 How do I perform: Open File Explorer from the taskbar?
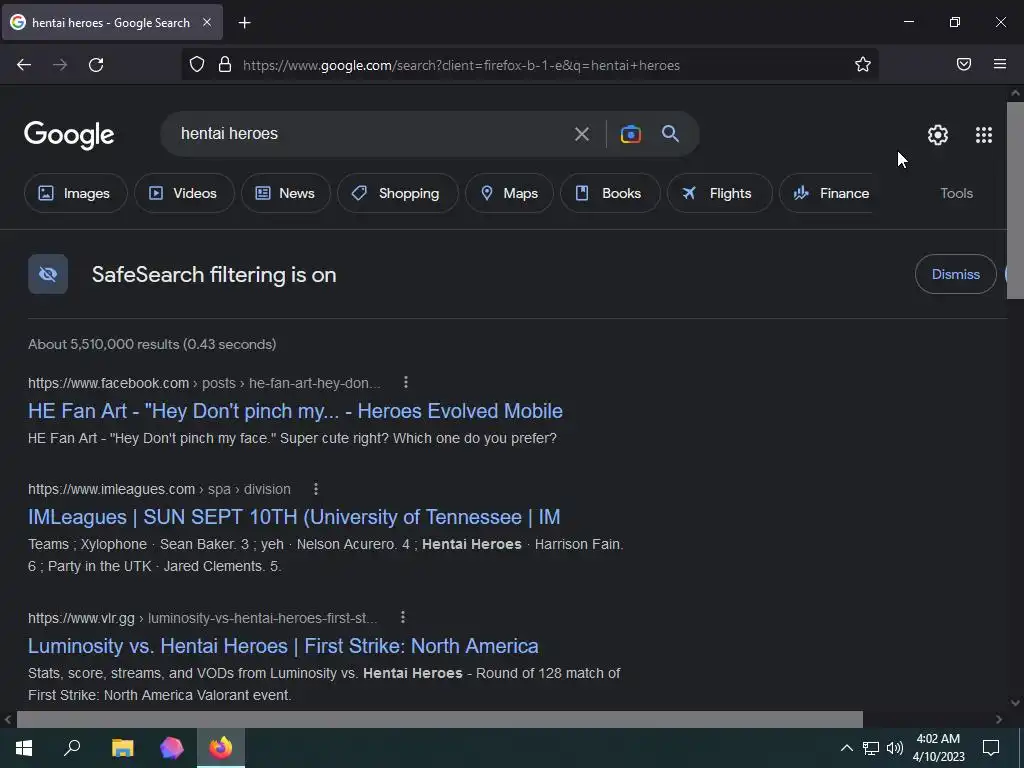[x=122, y=748]
